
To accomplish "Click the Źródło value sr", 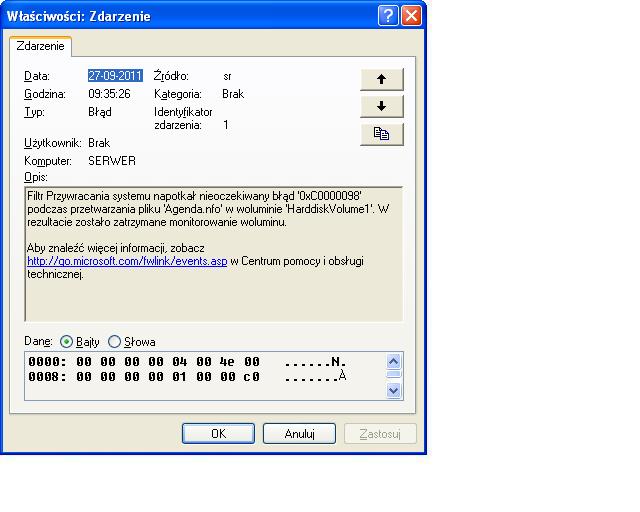I will pyautogui.click(x=227, y=76).
